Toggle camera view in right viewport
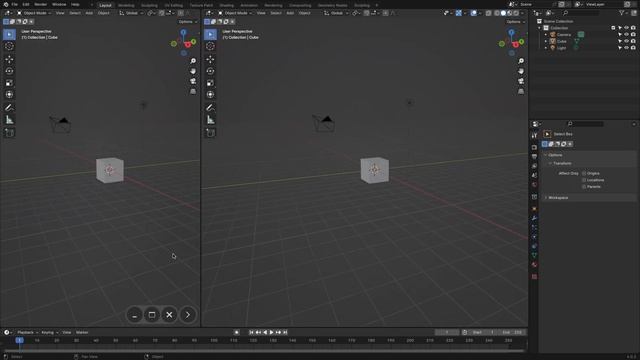The height and width of the screenshot is (360, 640). pyautogui.click(x=521, y=81)
